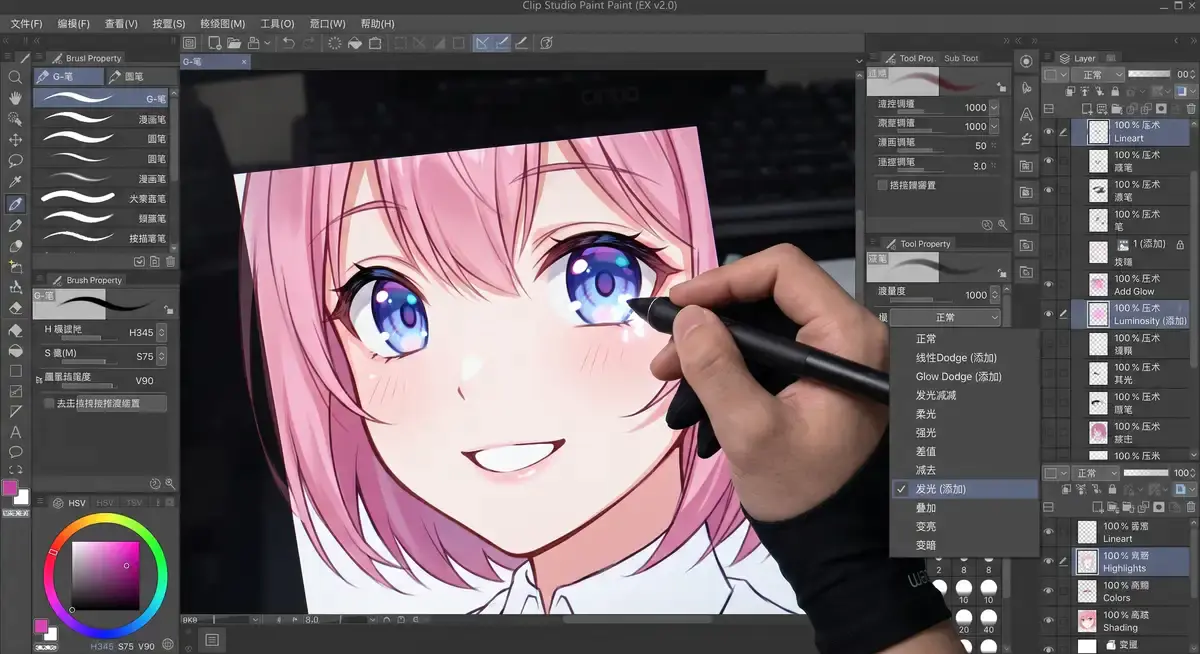Adjust the S75 saturation stepper
This screenshot has height=654, width=1200.
[x=161, y=356]
